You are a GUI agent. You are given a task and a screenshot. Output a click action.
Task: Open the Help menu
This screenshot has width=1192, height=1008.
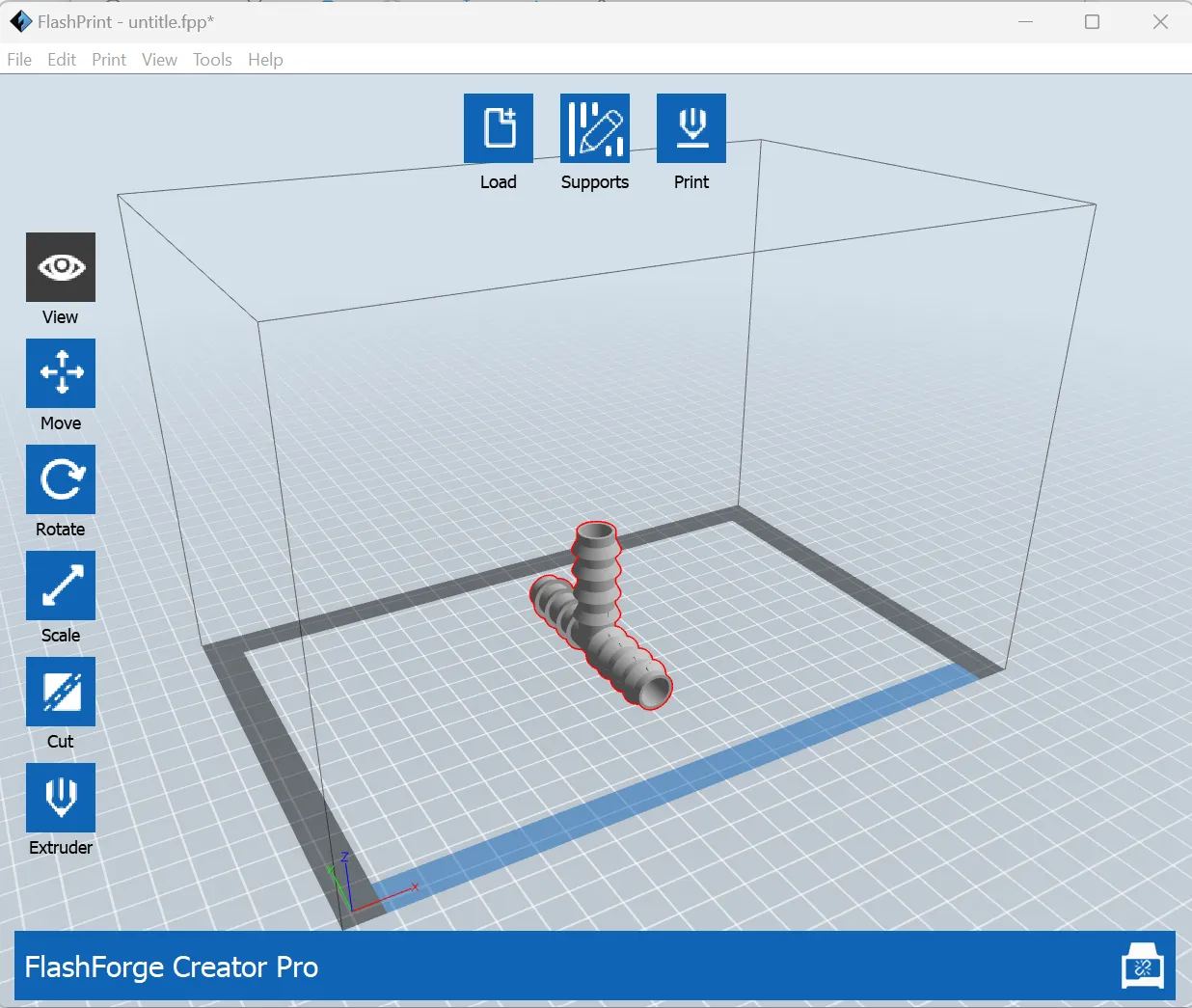click(x=265, y=60)
